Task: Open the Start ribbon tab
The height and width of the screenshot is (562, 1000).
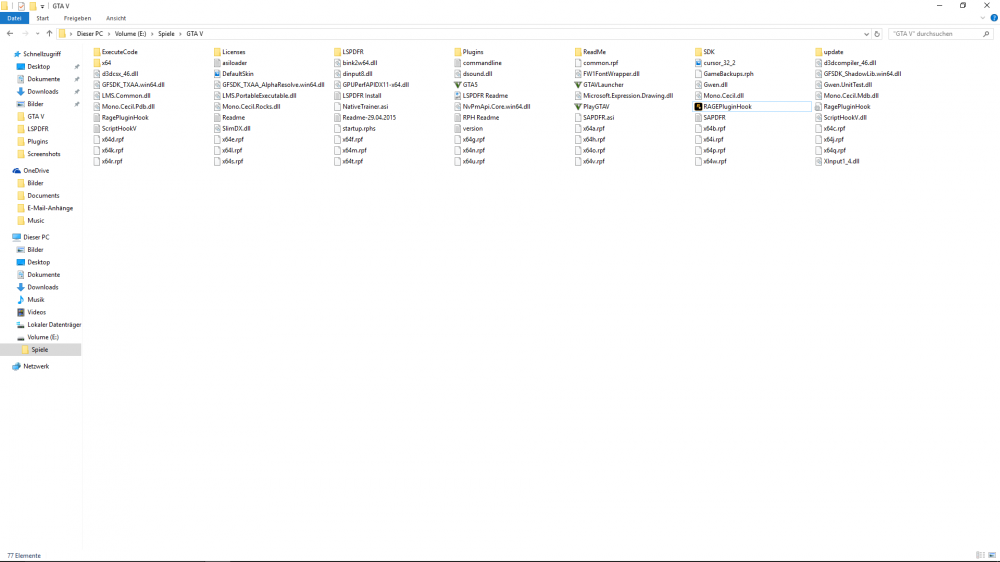Action: 43,18
